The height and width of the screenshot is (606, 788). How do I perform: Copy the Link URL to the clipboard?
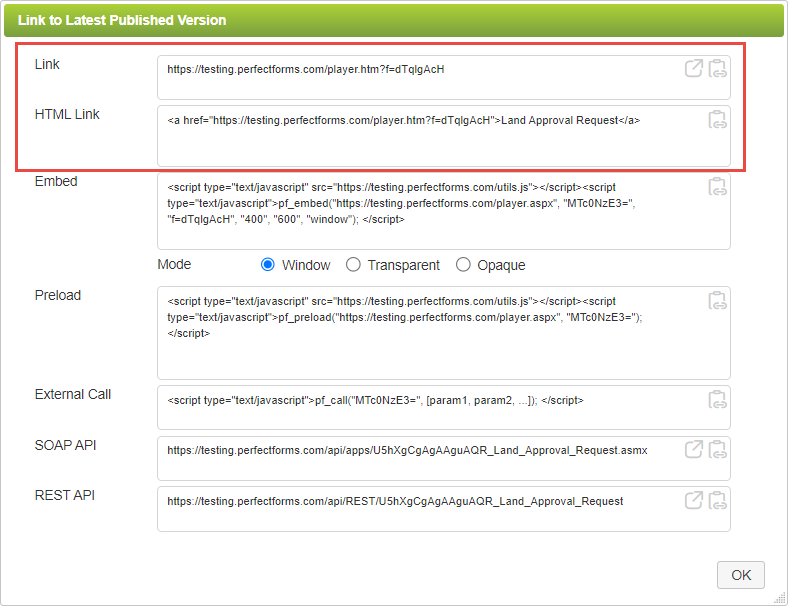coord(718,68)
